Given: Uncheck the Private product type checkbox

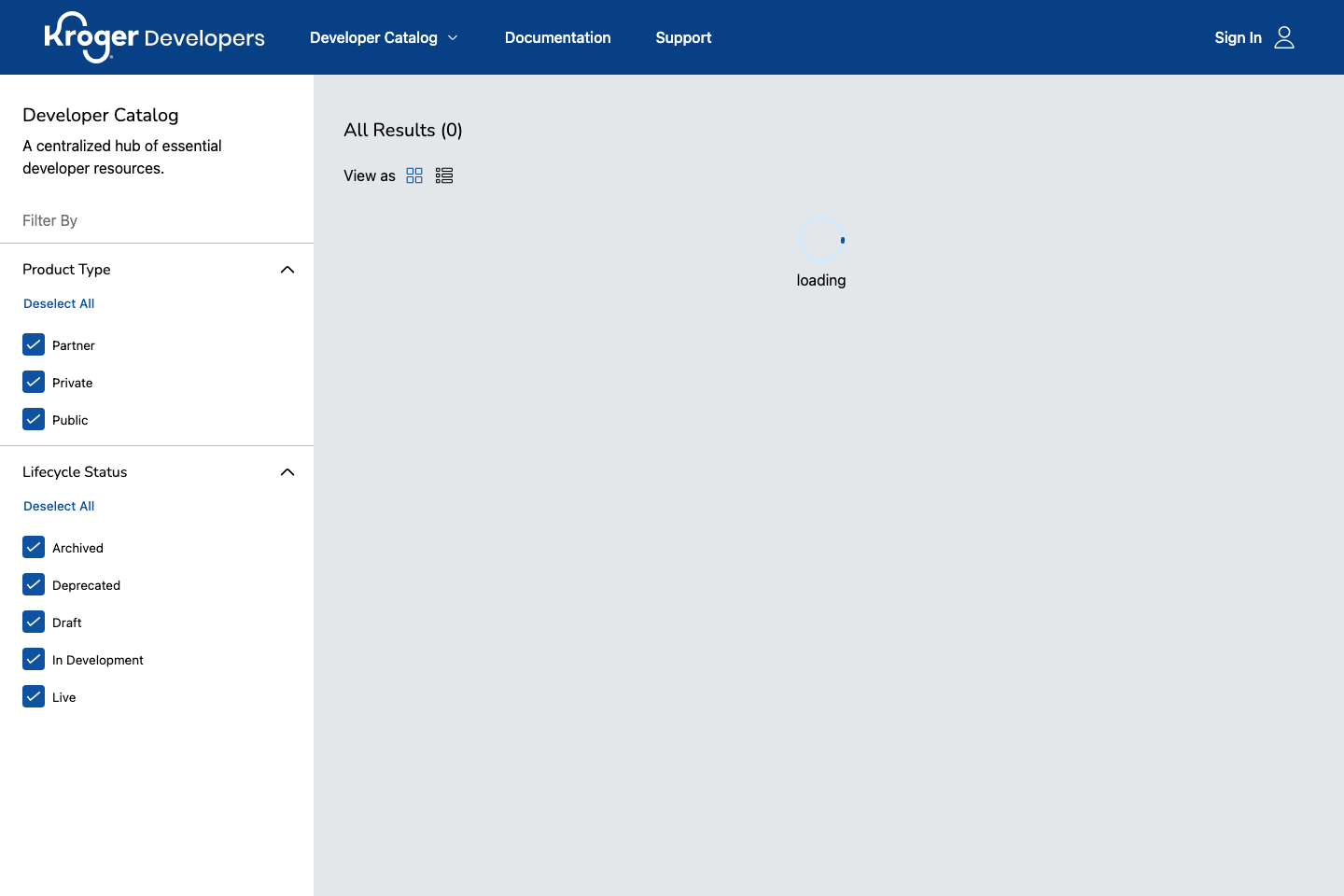Looking at the screenshot, I should click(x=34, y=382).
